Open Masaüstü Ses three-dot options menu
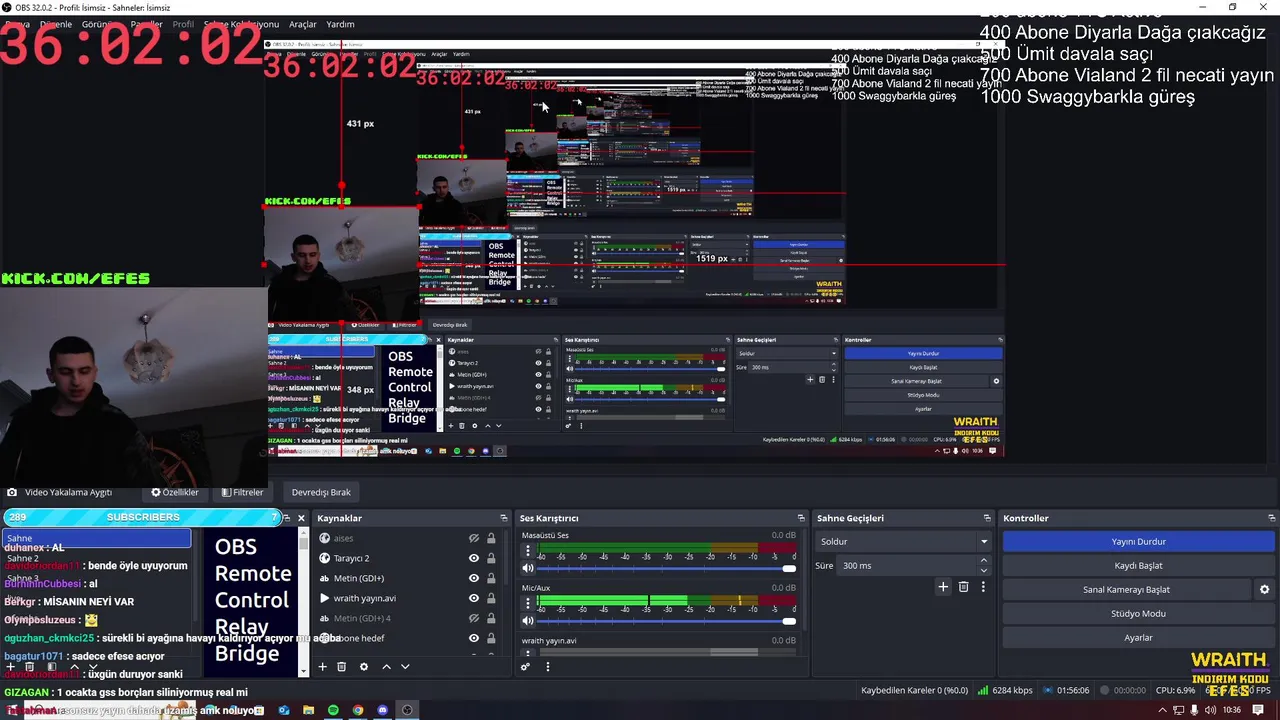Screen dimensions: 1280x720 (528, 551)
